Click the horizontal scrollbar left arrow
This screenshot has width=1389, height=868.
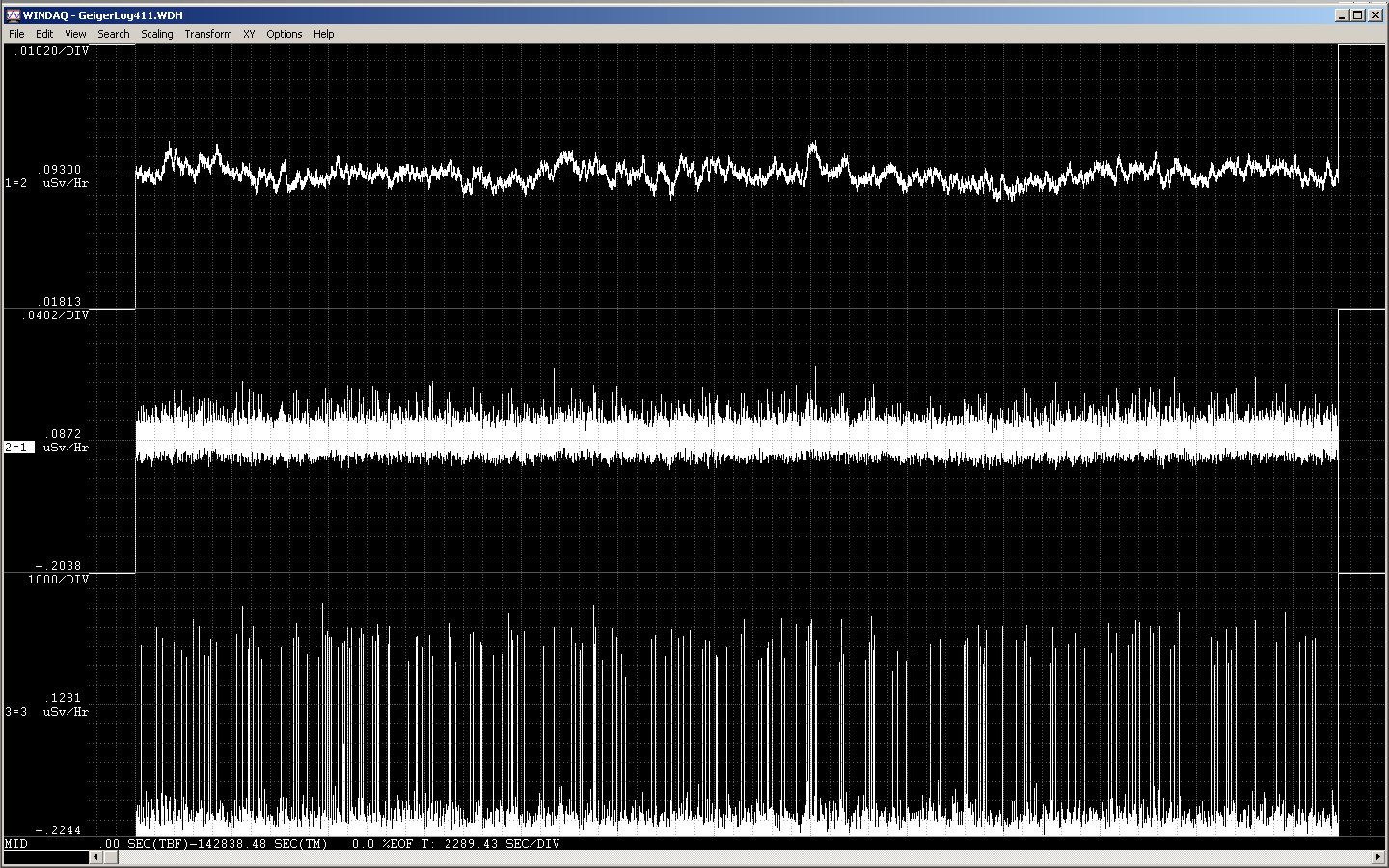pos(95,856)
